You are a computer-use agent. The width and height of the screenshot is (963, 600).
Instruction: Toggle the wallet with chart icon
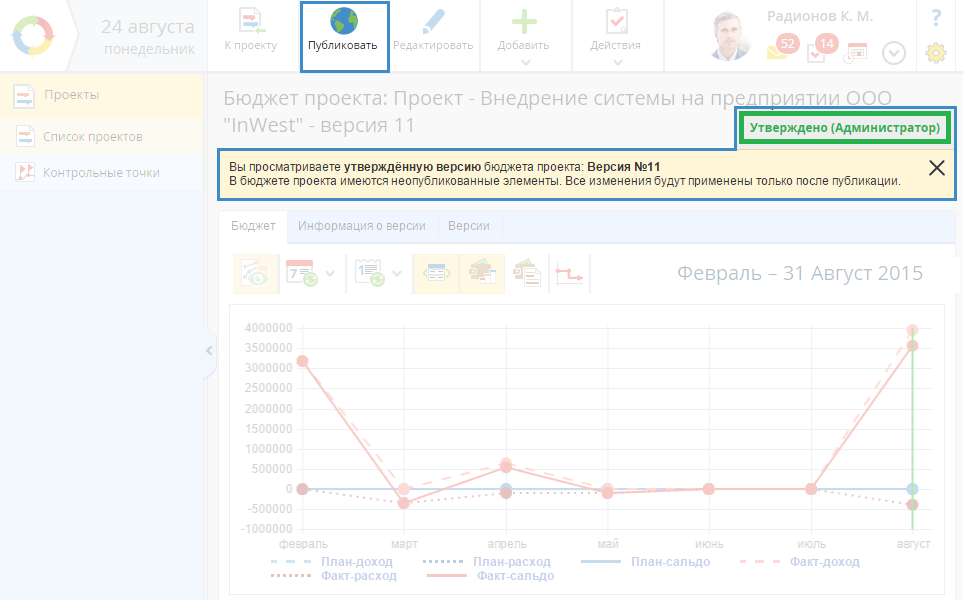tap(482, 273)
